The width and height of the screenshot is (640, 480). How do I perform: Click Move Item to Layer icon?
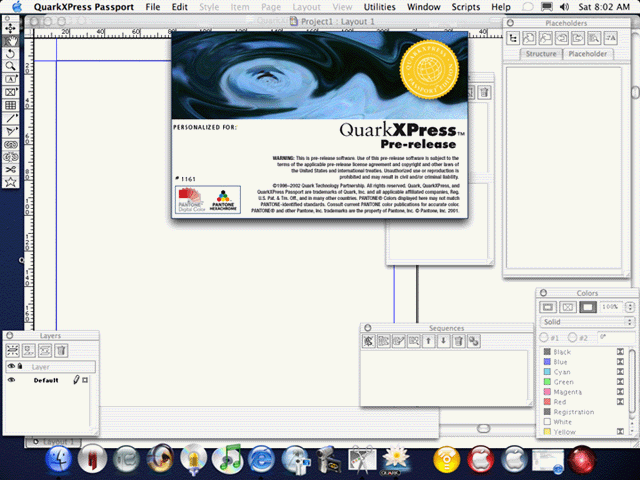(29, 350)
